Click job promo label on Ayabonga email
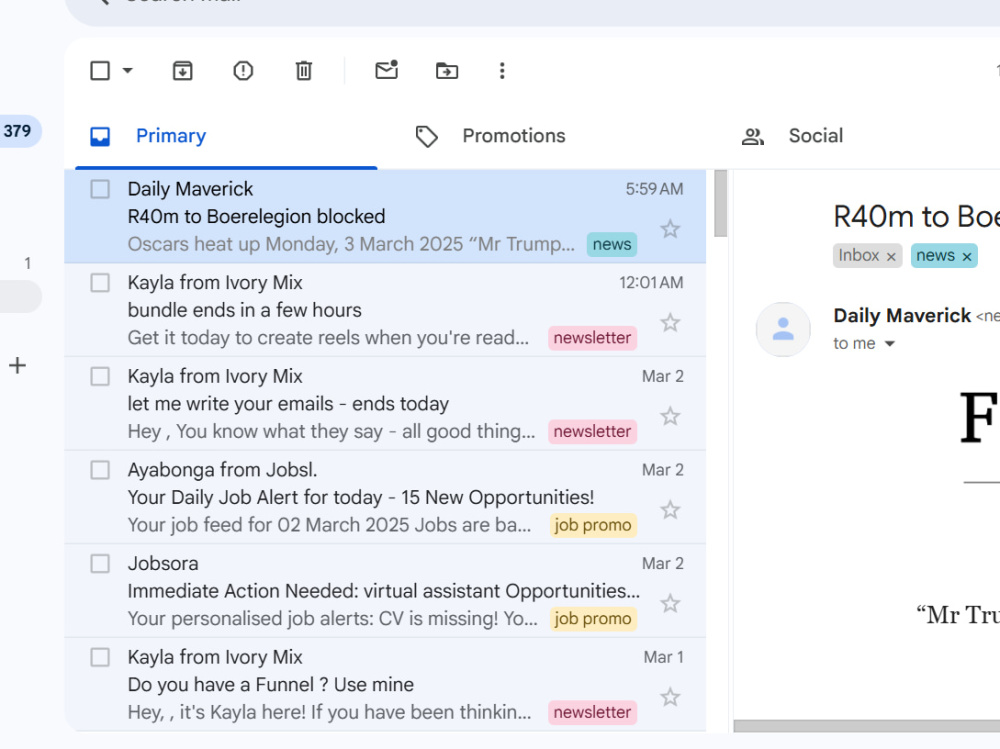Image resolution: width=1000 pixels, height=749 pixels. pos(593,525)
